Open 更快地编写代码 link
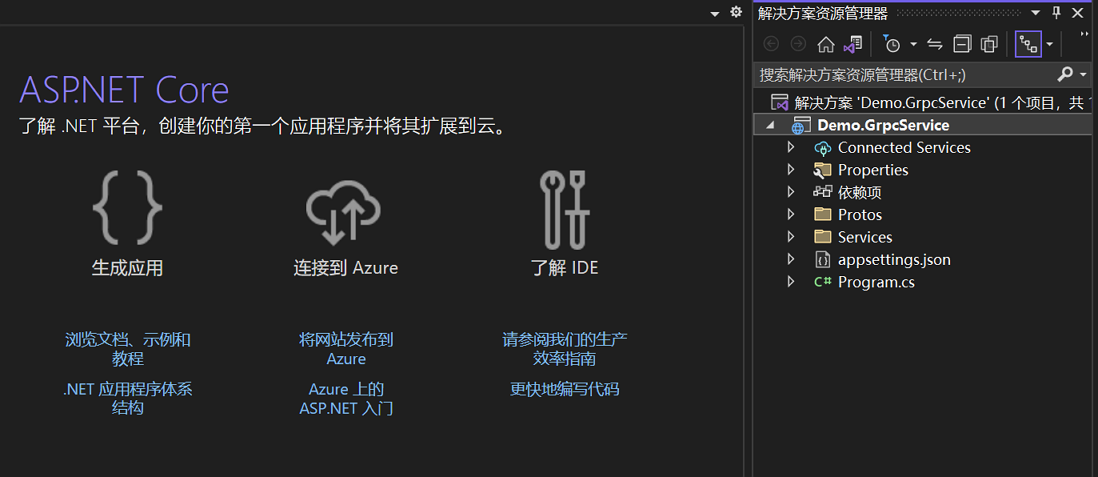This screenshot has height=477, width=1098. pyautogui.click(x=564, y=389)
